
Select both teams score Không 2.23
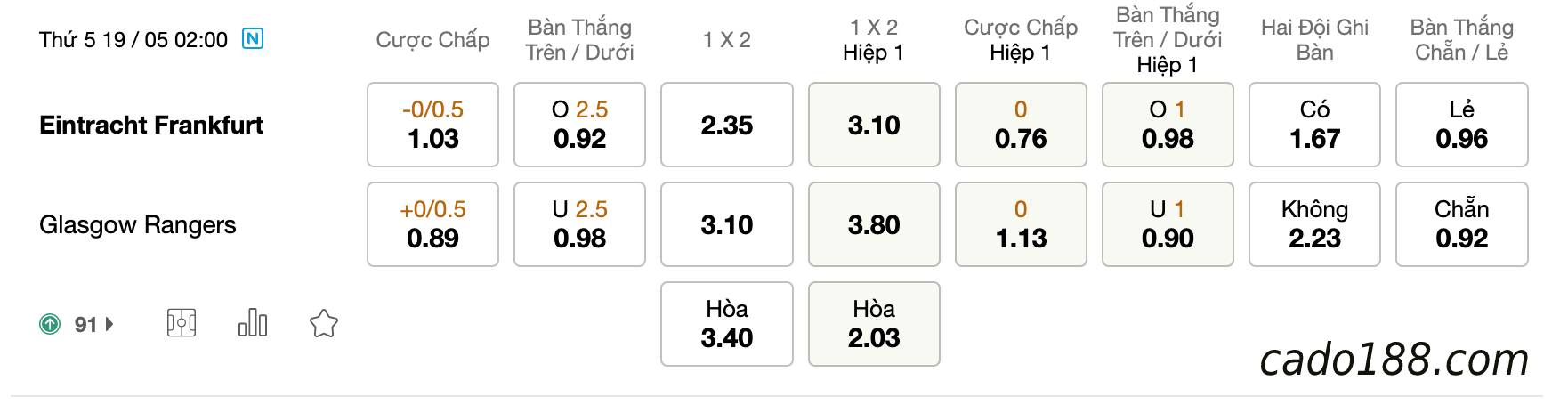tap(1314, 224)
